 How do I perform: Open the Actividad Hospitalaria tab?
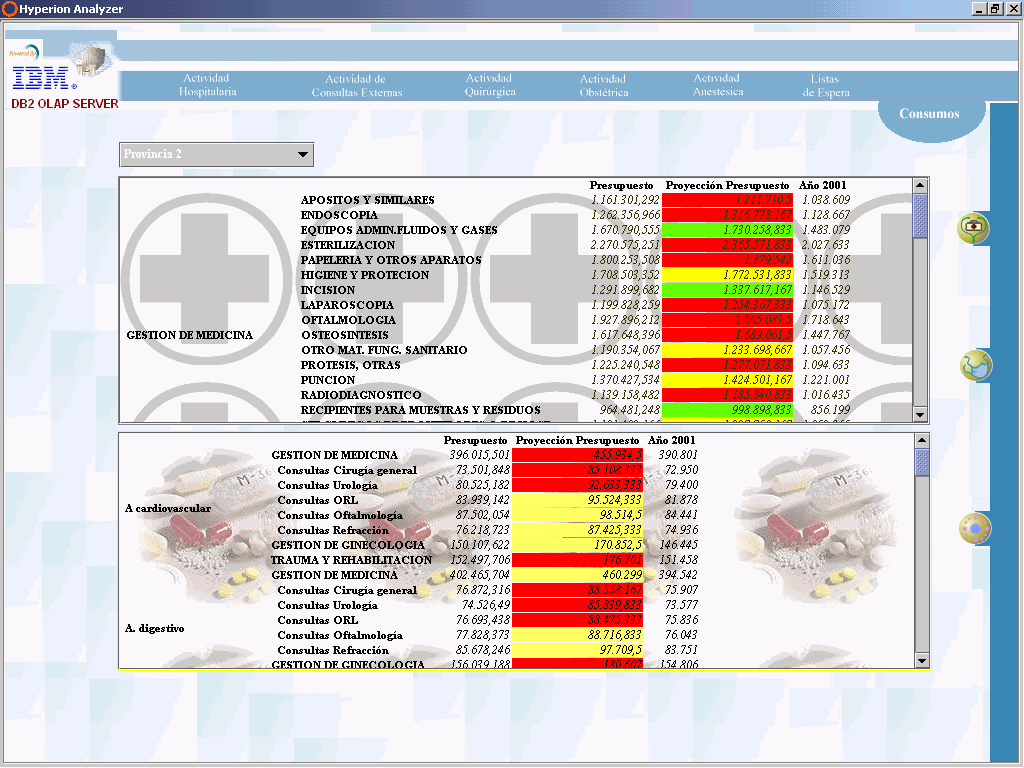(x=207, y=85)
